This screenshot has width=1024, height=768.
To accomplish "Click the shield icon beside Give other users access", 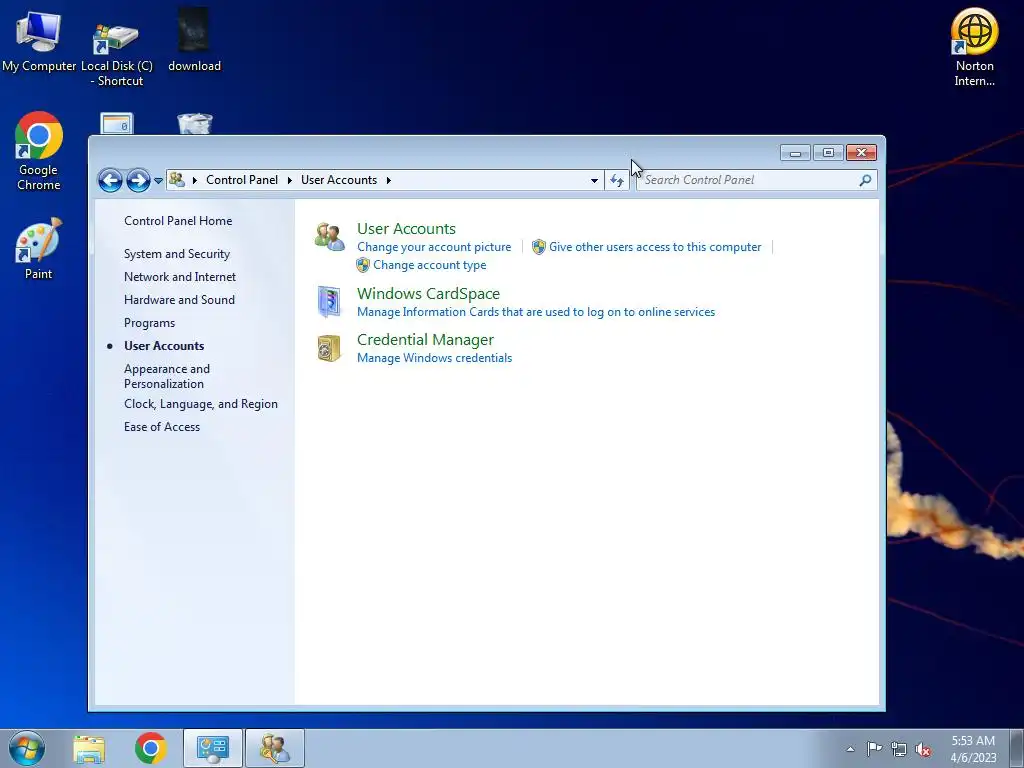I will pyautogui.click(x=539, y=247).
